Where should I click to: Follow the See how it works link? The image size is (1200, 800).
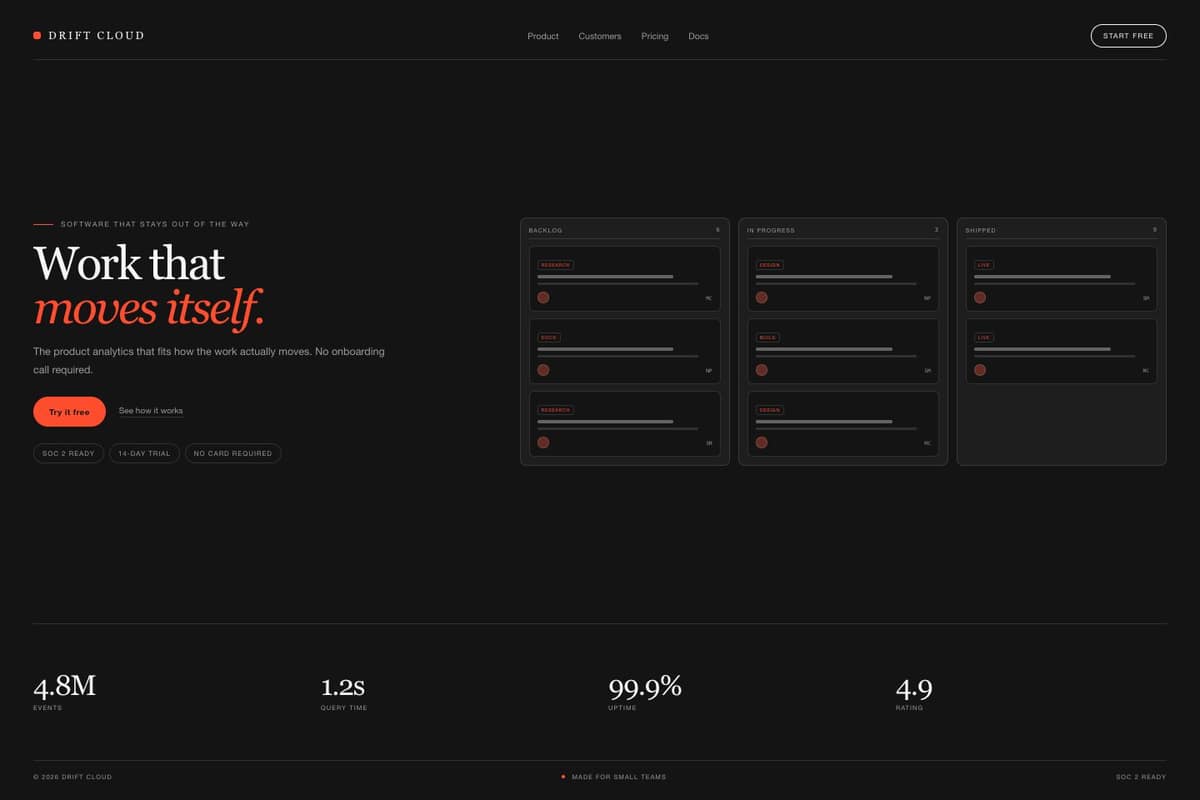tap(151, 411)
